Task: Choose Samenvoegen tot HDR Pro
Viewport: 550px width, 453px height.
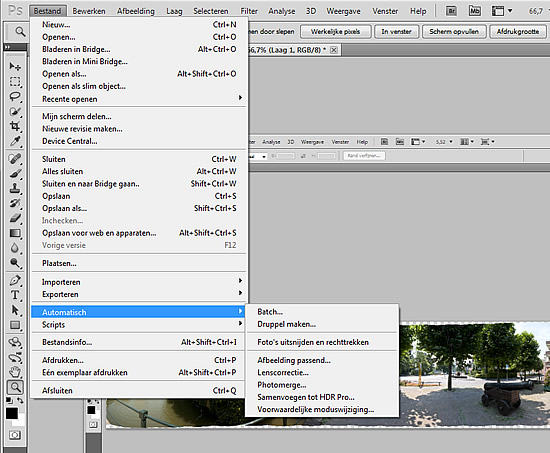Action: point(322,397)
